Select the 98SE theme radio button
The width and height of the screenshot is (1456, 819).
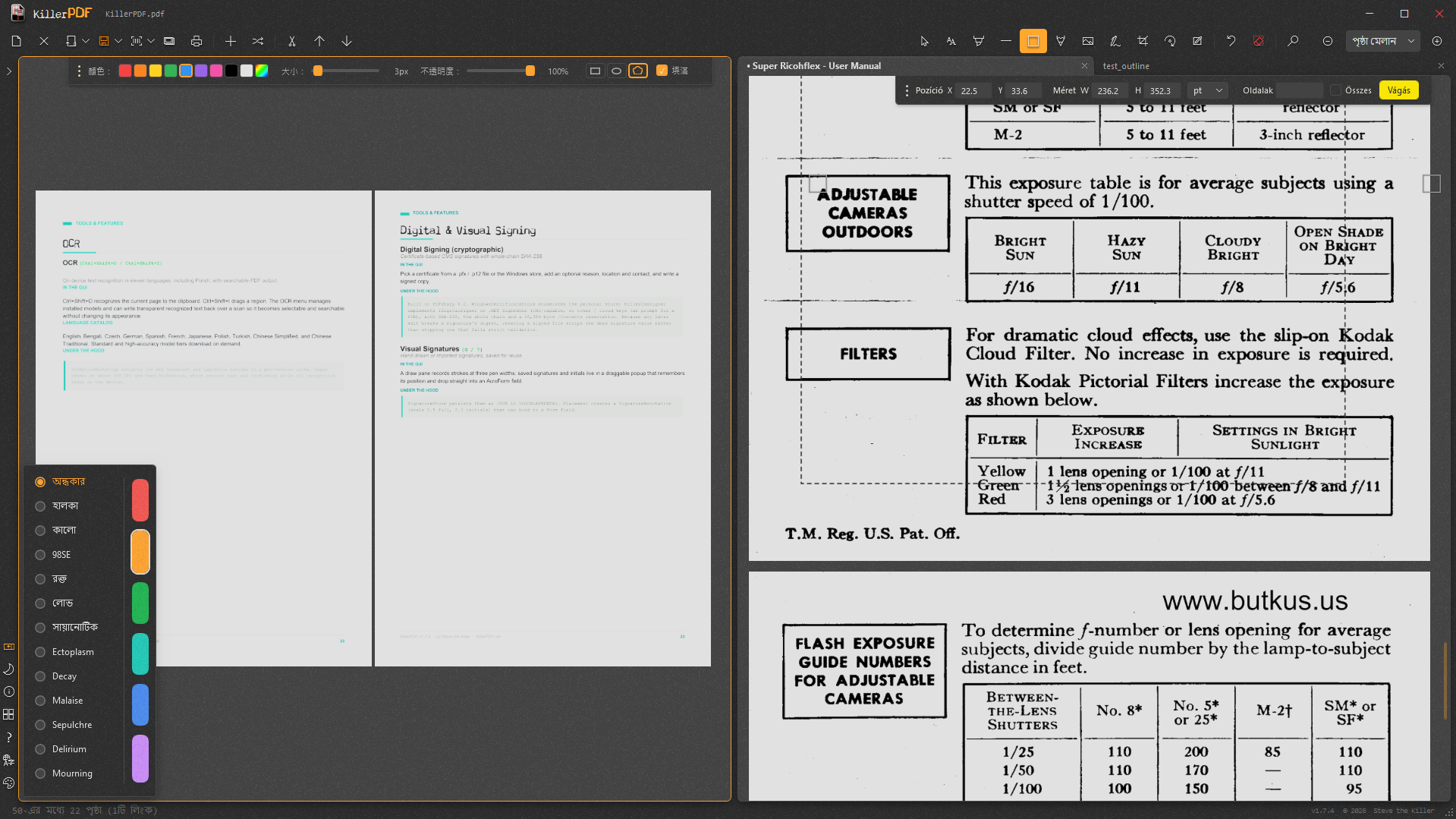click(x=40, y=555)
